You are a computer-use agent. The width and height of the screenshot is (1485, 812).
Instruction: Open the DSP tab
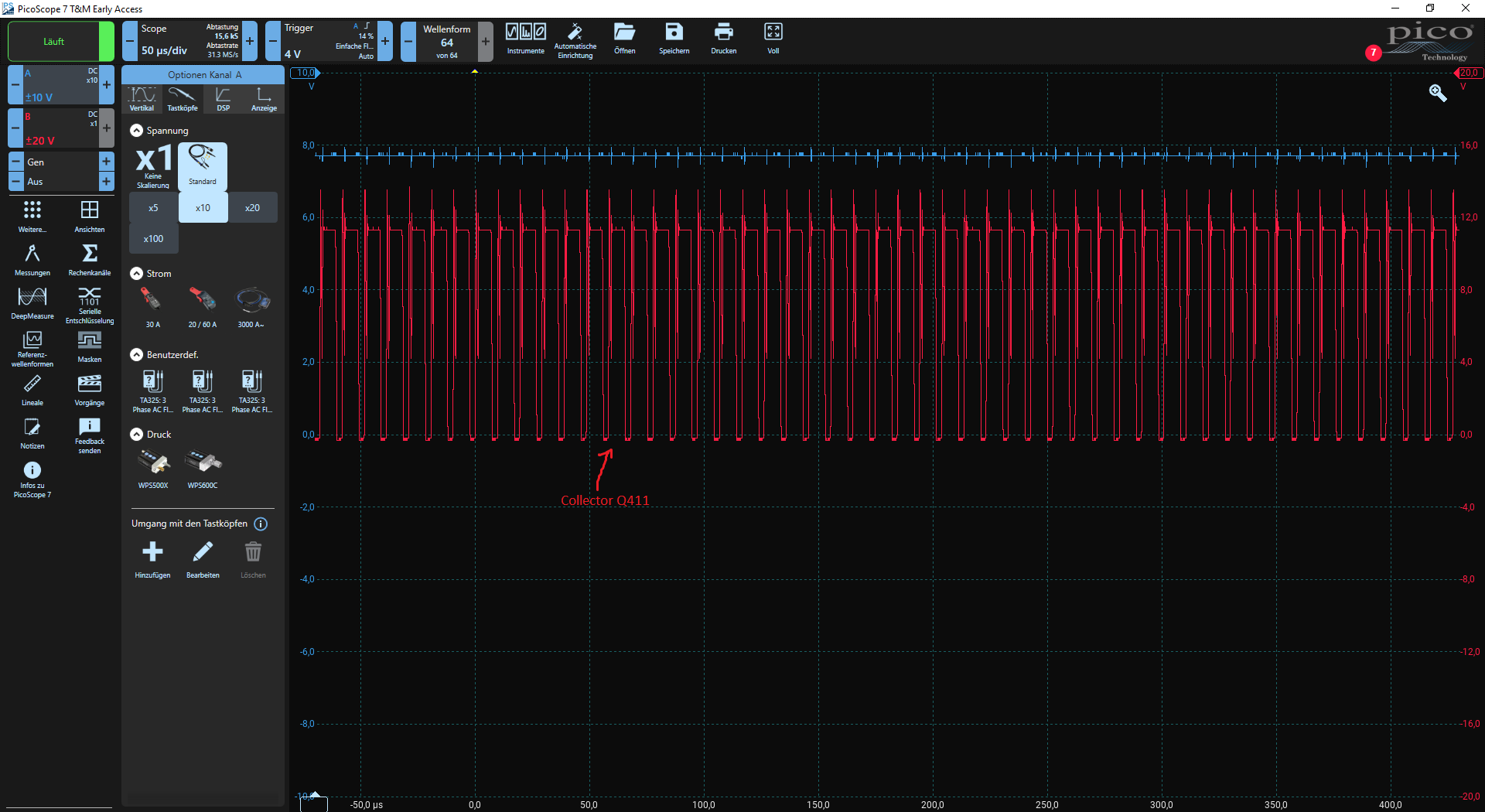224,99
